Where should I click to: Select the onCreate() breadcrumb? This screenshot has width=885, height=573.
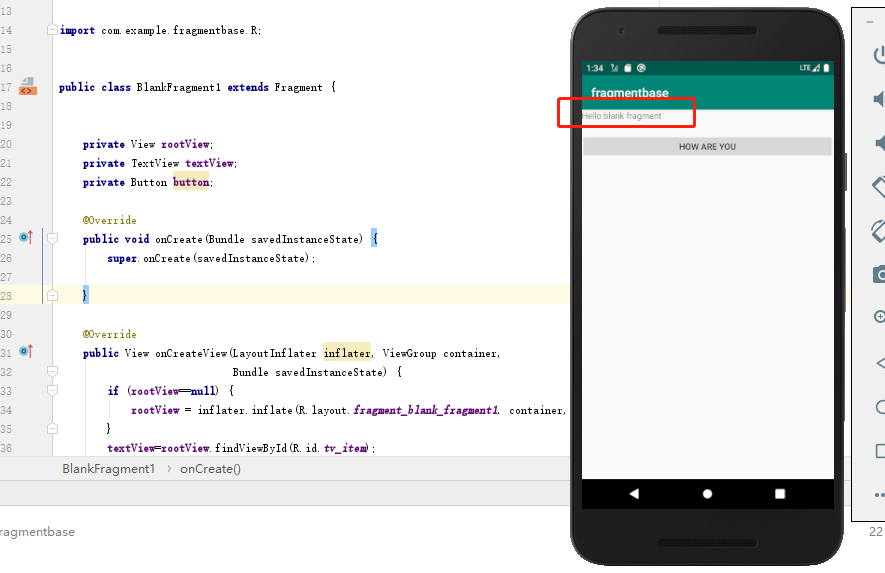click(211, 469)
